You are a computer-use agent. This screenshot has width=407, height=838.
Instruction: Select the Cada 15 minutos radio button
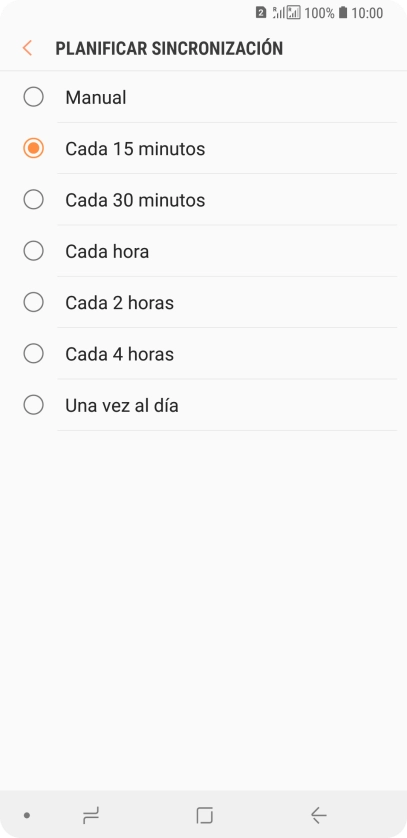34,148
